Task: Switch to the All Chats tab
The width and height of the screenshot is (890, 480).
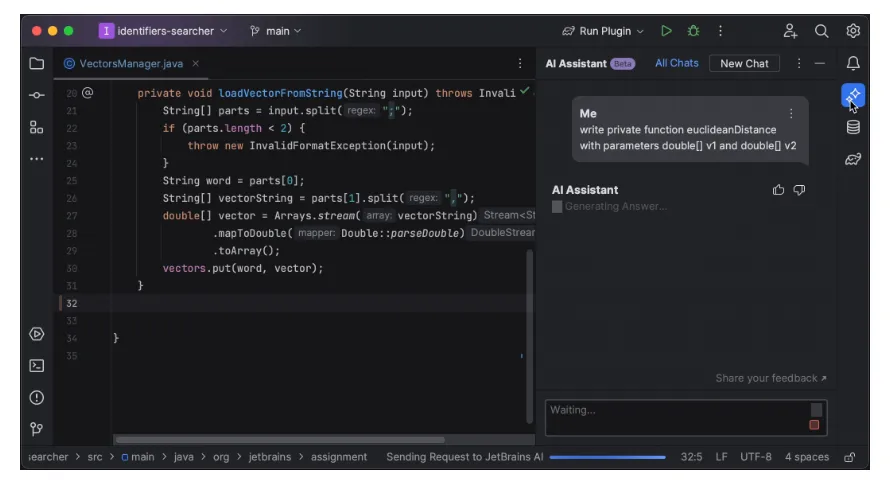Action: (677, 63)
